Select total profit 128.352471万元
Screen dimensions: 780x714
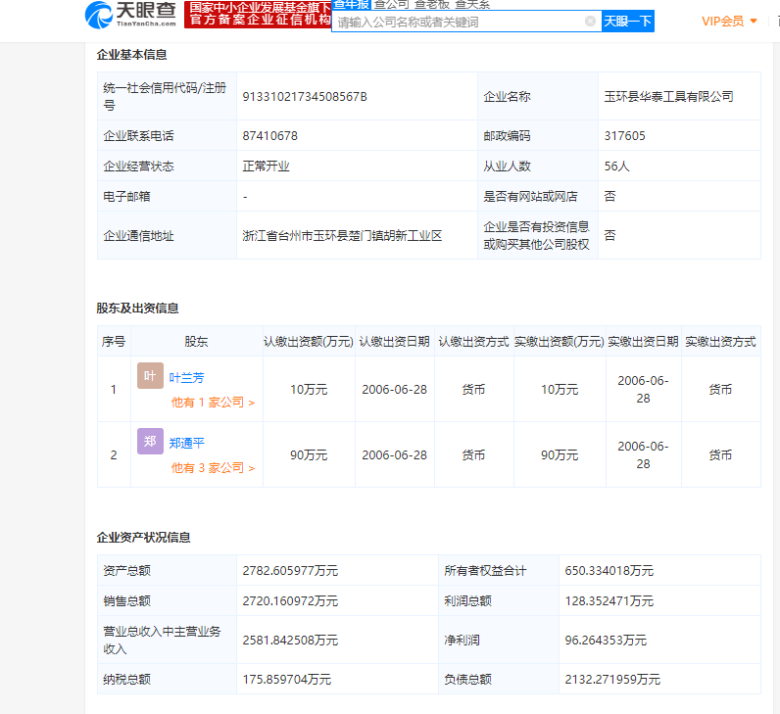click(x=609, y=601)
